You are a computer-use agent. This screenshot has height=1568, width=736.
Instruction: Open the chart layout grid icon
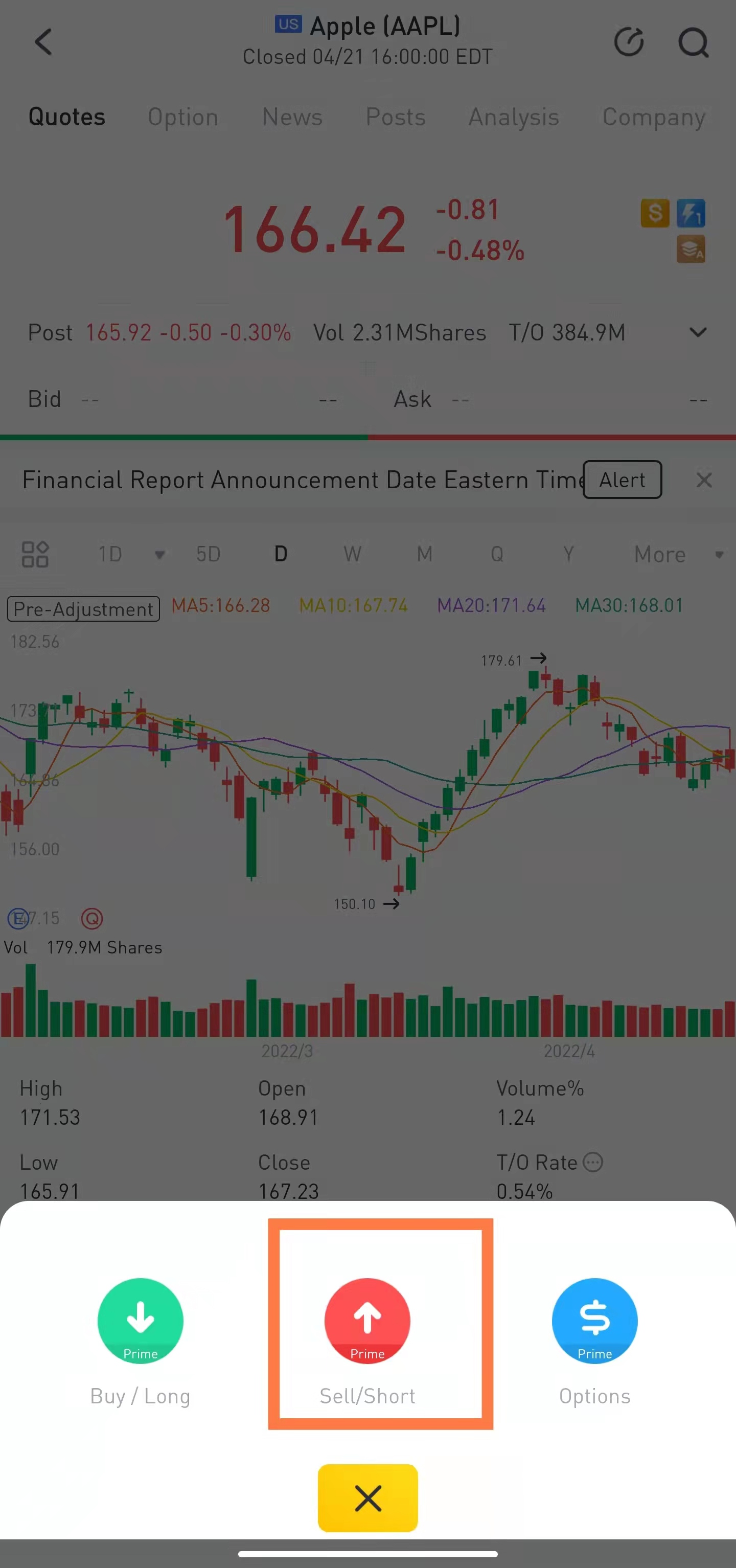click(35, 554)
